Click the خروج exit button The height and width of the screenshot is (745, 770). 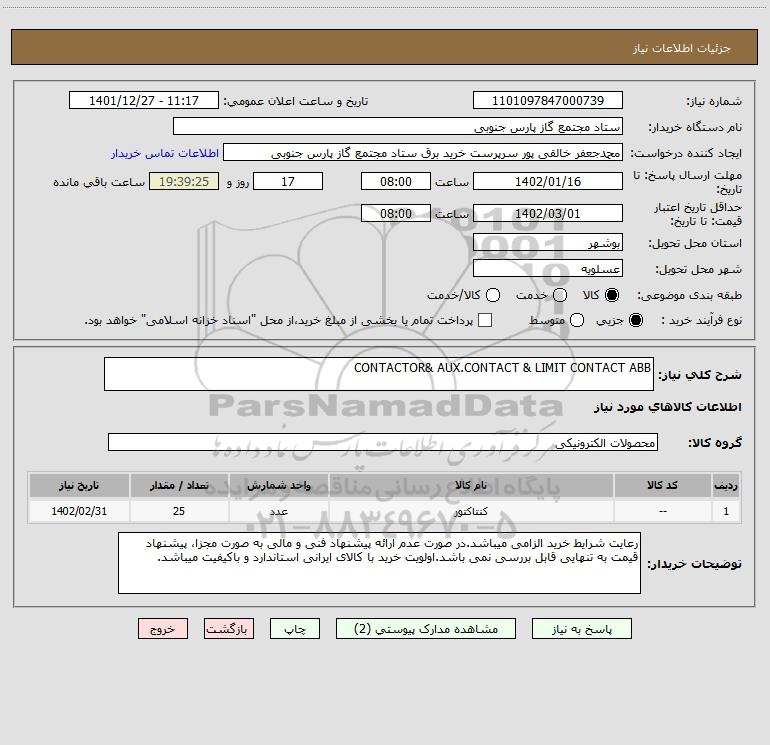[163, 629]
